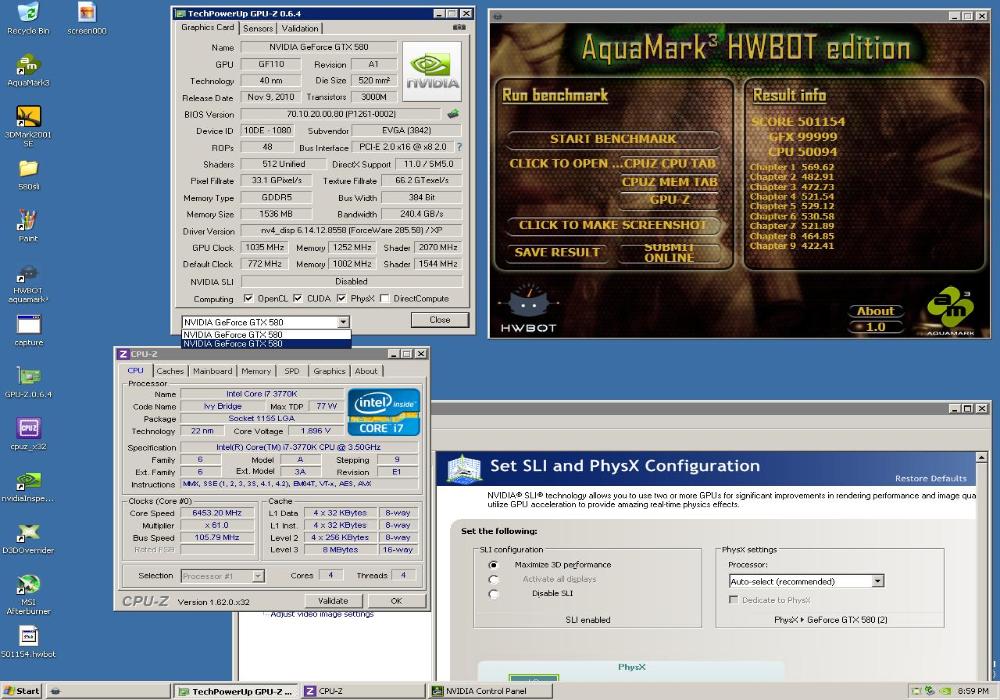
Task: Click the Intel Core i7 logo in CPU-Z
Action: tap(383, 412)
